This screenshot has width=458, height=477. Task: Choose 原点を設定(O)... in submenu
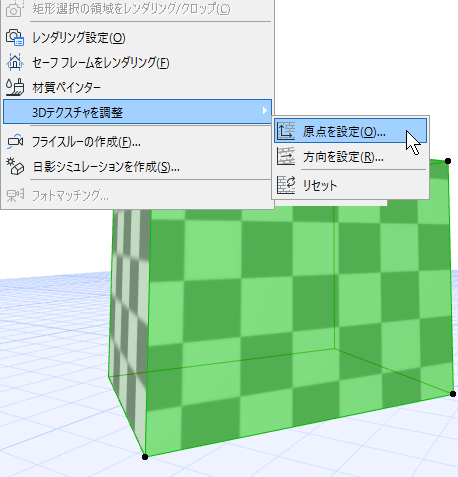pyautogui.click(x=350, y=131)
